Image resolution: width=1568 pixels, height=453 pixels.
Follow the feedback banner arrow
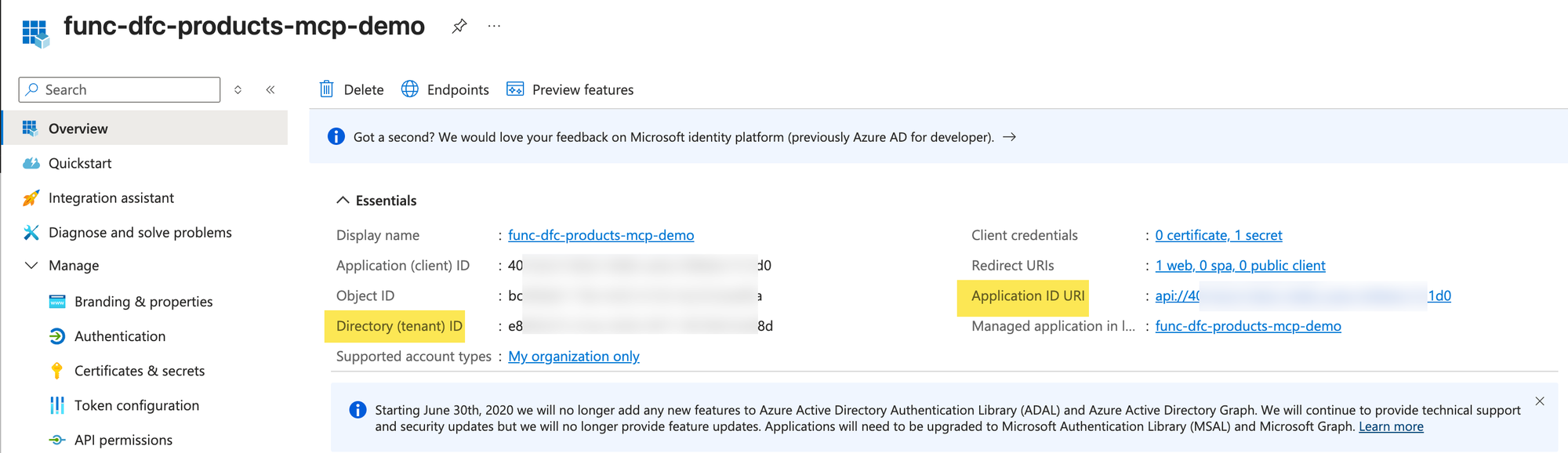(x=1010, y=137)
